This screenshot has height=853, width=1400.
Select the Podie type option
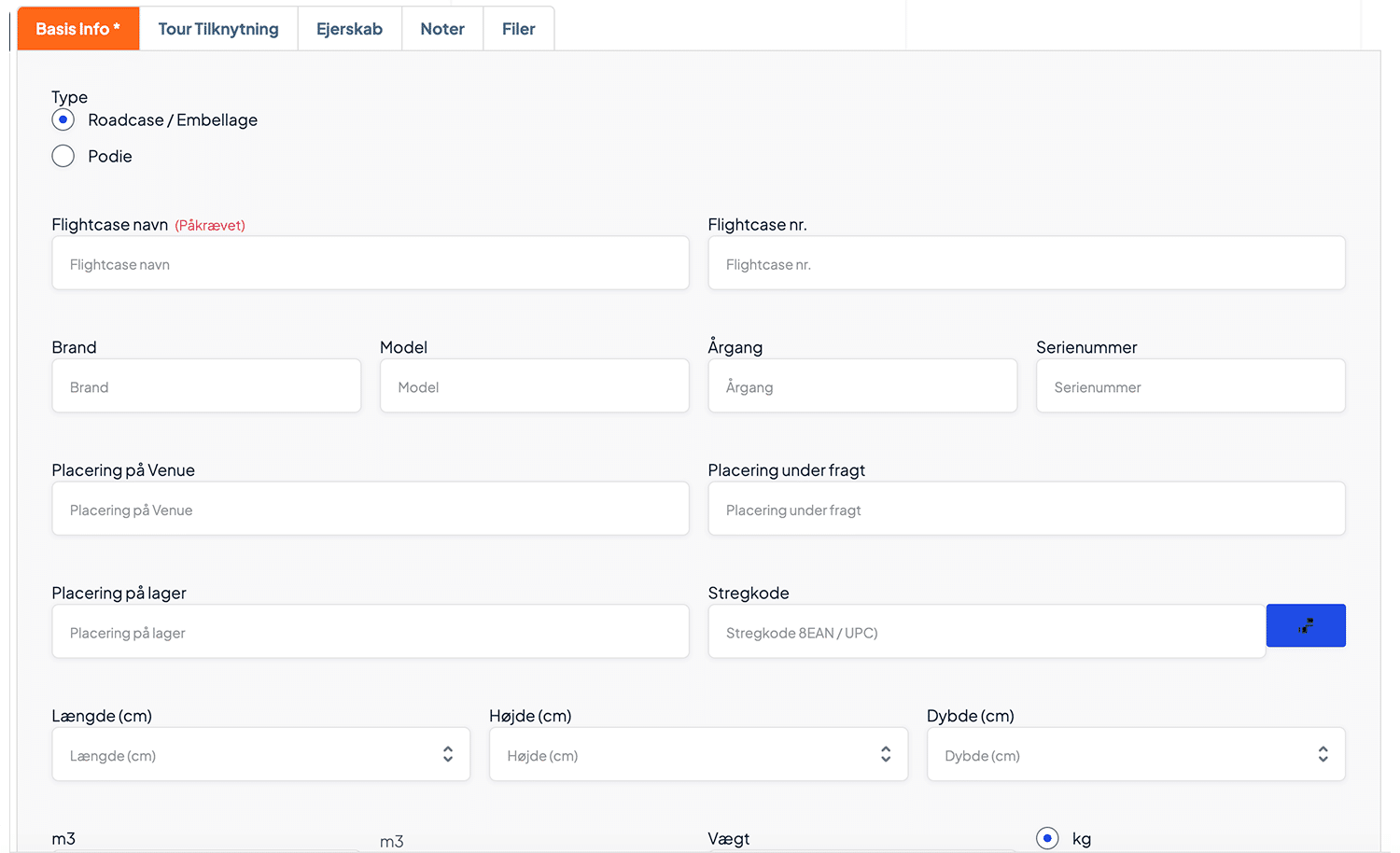(63, 156)
